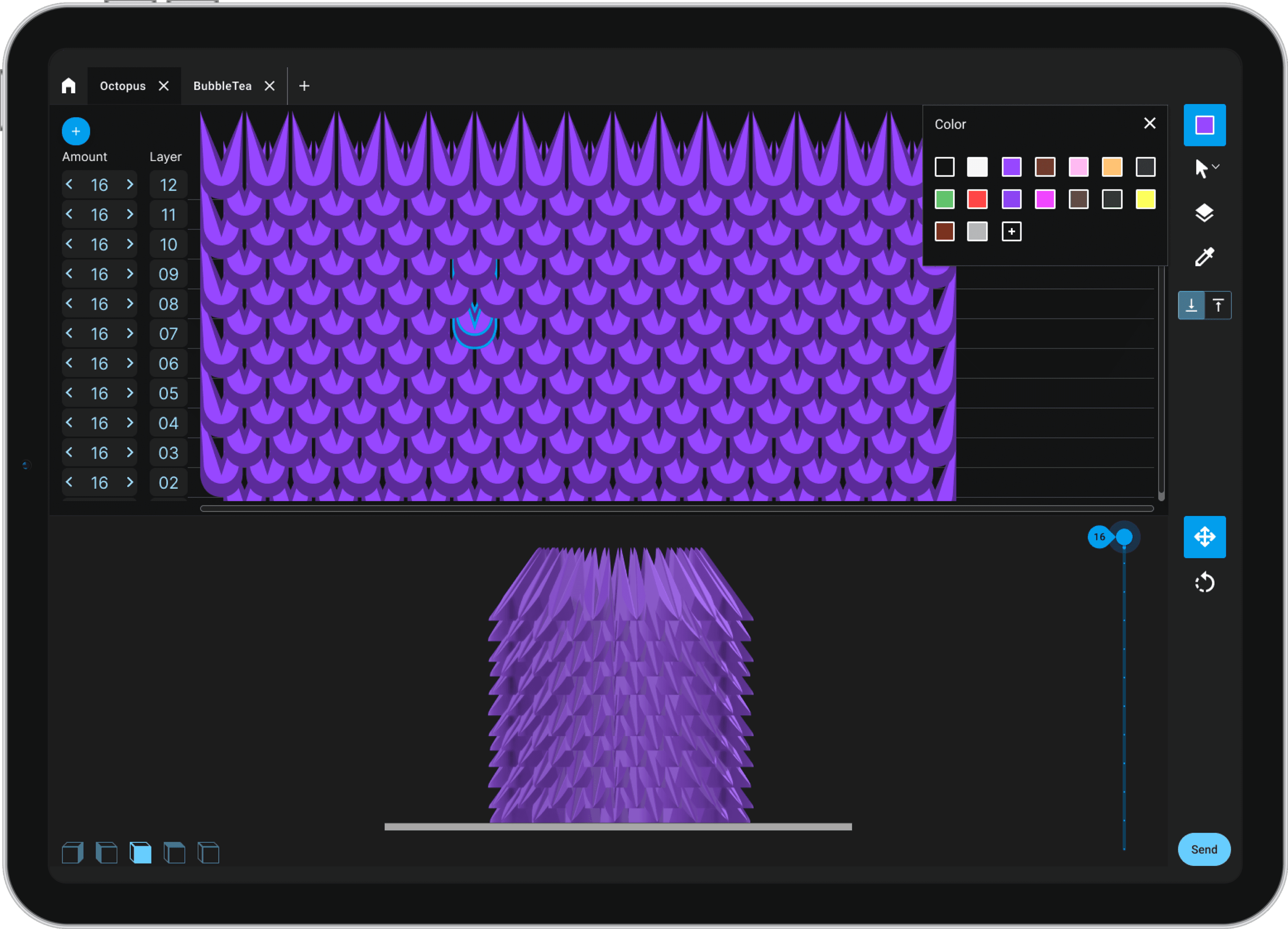Screen dimensions: 1288x929
Task: Click the blue add layer plus button
Action: (76, 131)
